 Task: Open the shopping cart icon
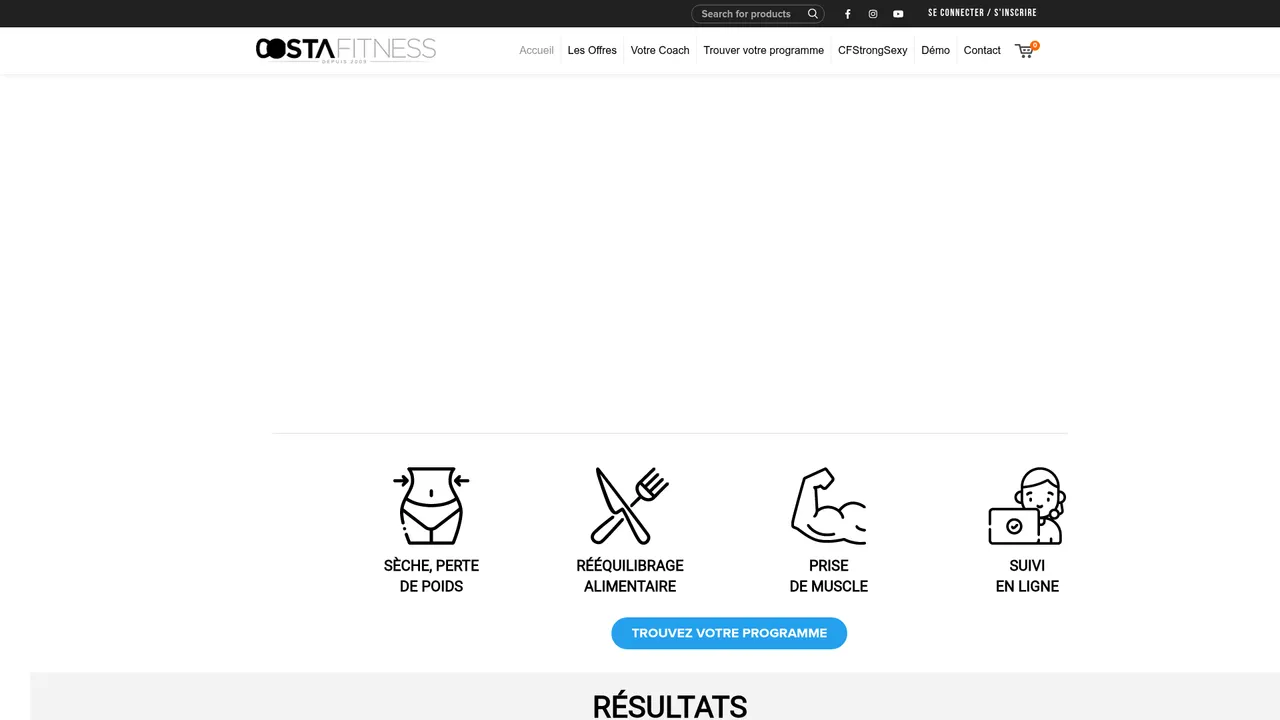pyautogui.click(x=1026, y=49)
